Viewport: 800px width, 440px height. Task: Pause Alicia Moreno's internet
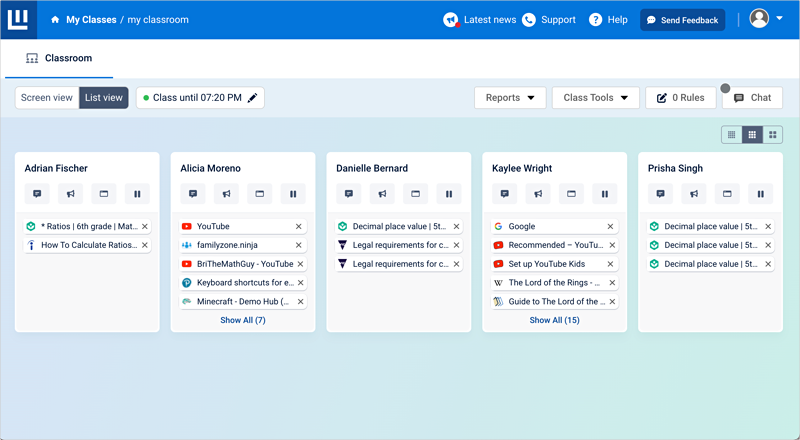pyautogui.click(x=293, y=194)
